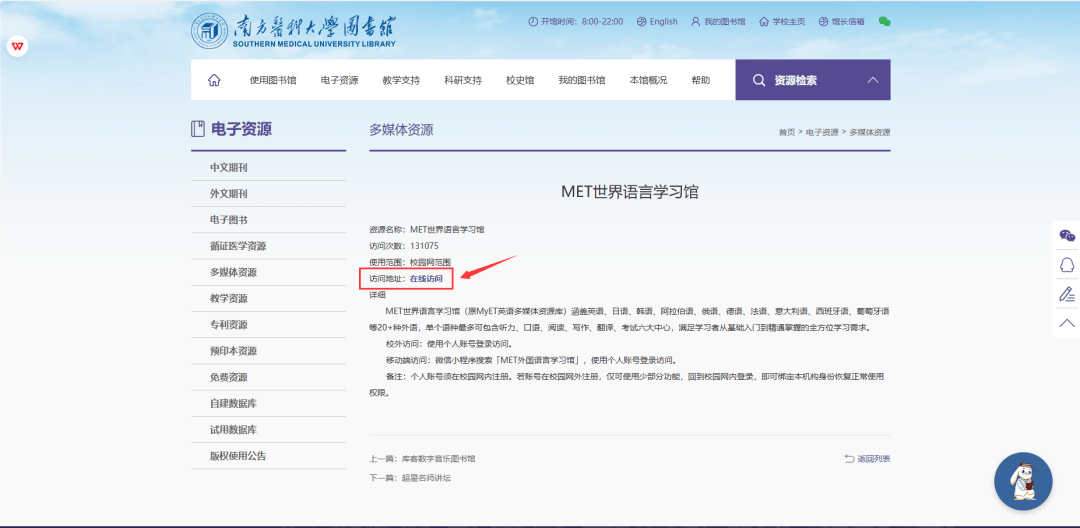The height and width of the screenshot is (528, 1080).
Task: Click the green WeChat icon in header
Action: tap(884, 21)
